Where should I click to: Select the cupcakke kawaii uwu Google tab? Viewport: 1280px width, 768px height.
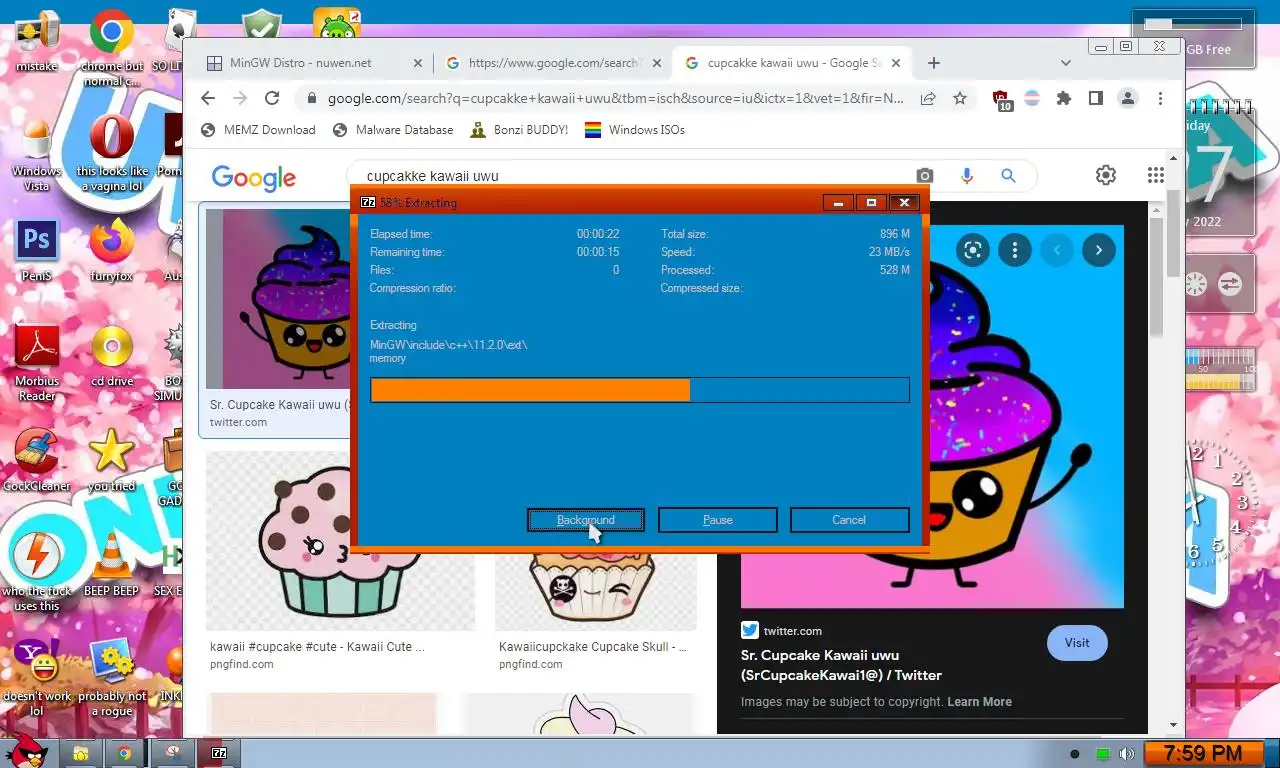[x=794, y=63]
